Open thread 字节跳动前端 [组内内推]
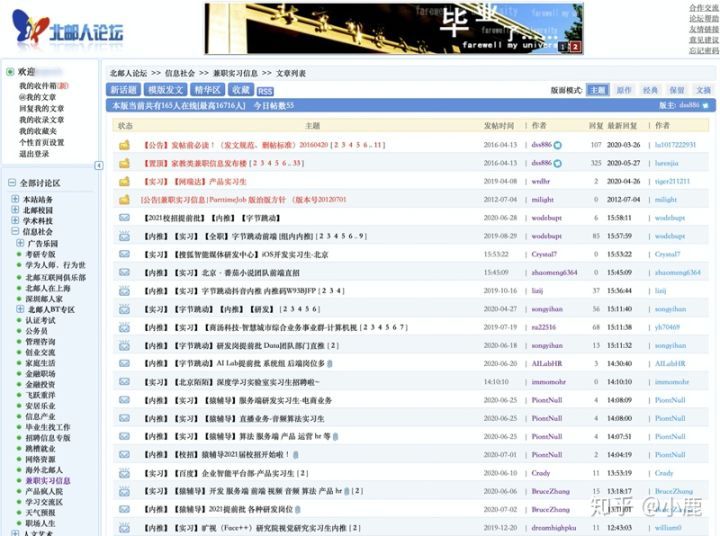This screenshot has width=720, height=536. point(229,236)
